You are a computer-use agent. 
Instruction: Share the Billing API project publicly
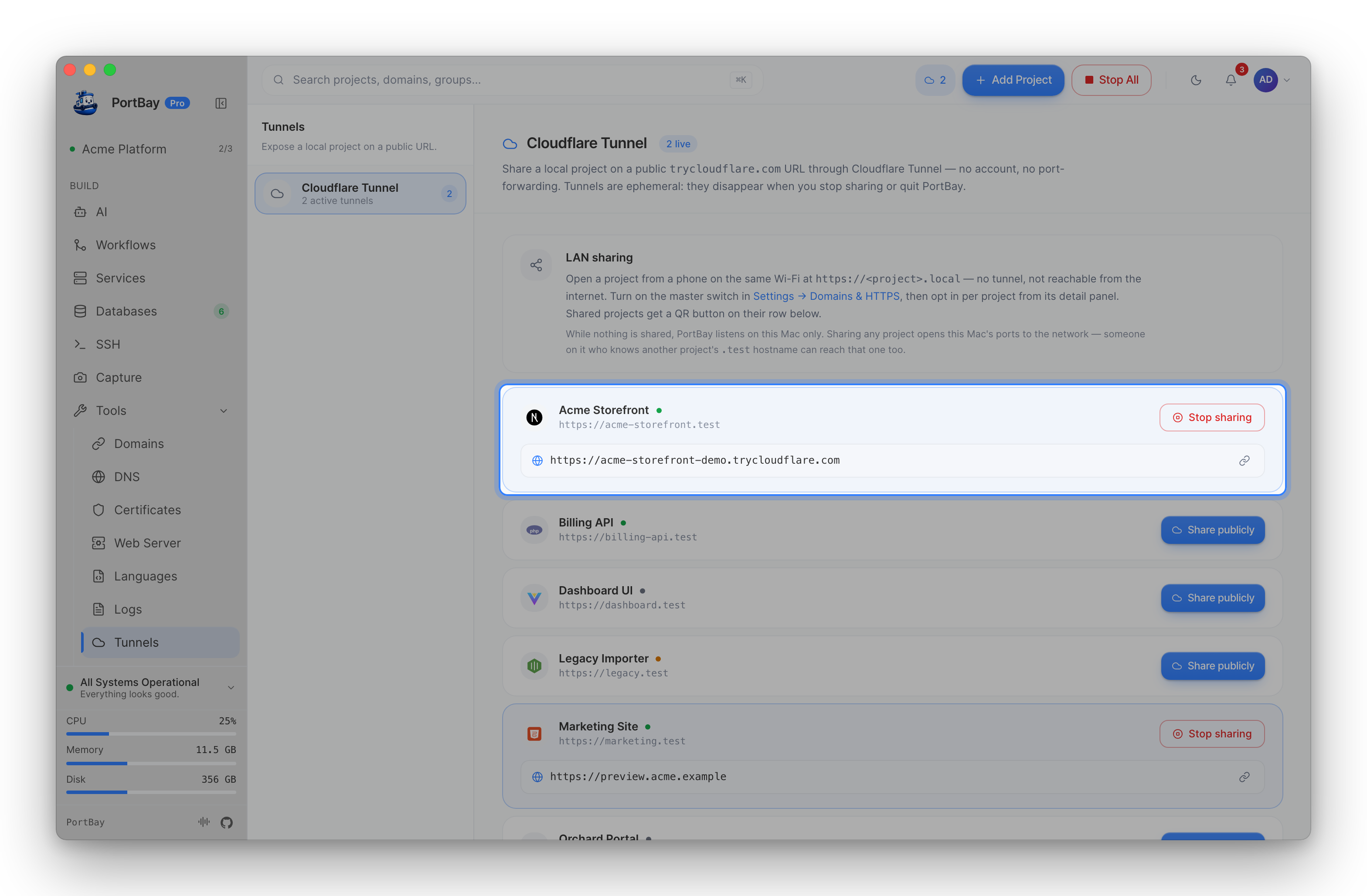click(1213, 530)
